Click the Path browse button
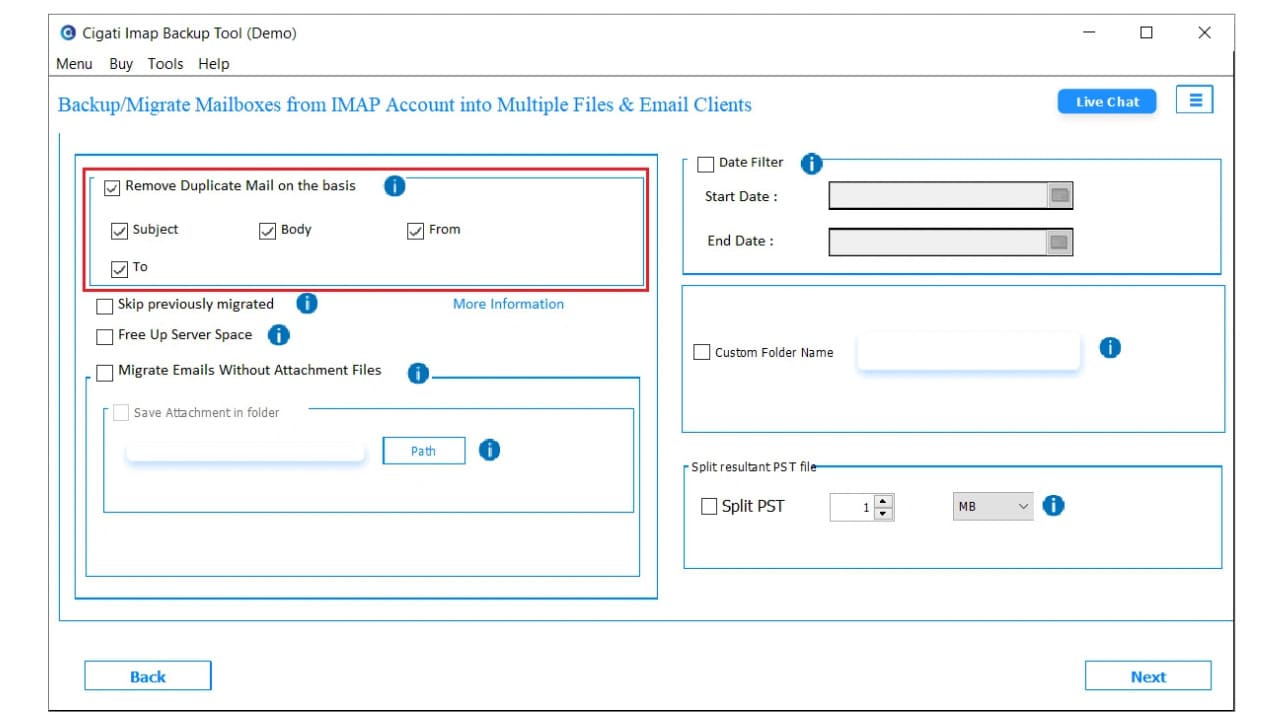The width and height of the screenshot is (1280, 720). pyautogui.click(x=424, y=451)
